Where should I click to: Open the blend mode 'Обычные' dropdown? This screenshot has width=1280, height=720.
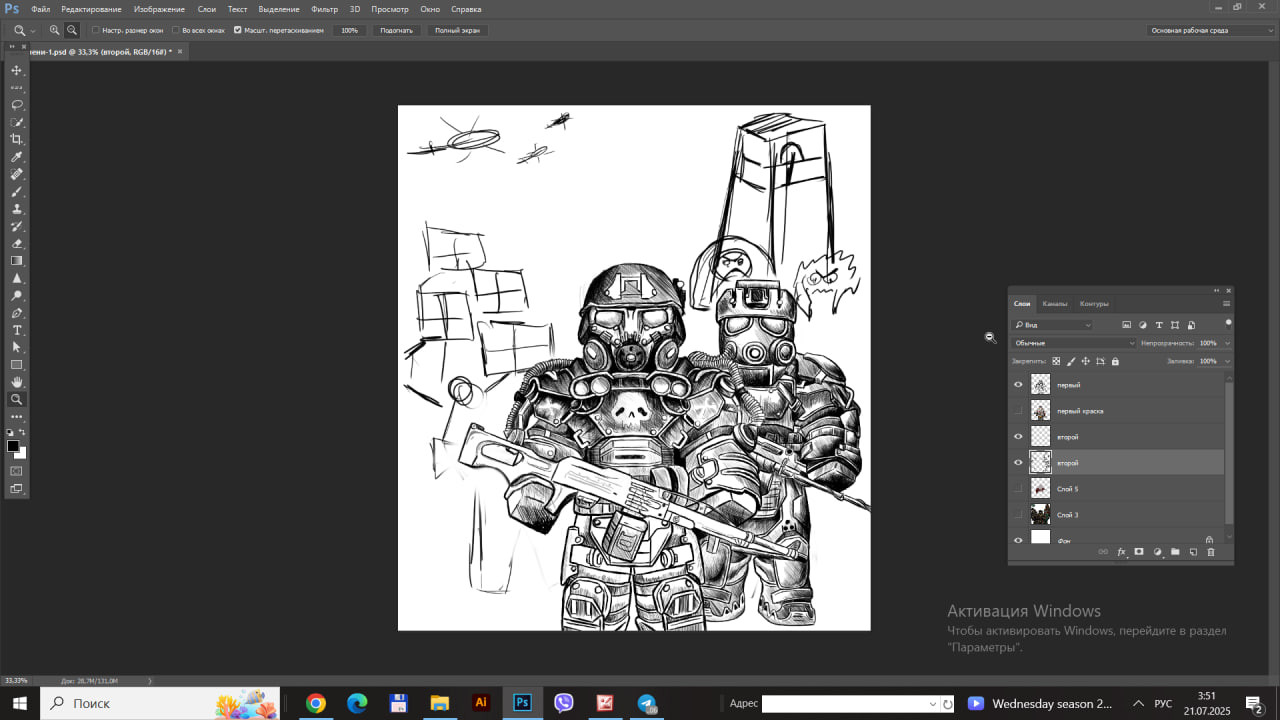pyautogui.click(x=1074, y=343)
